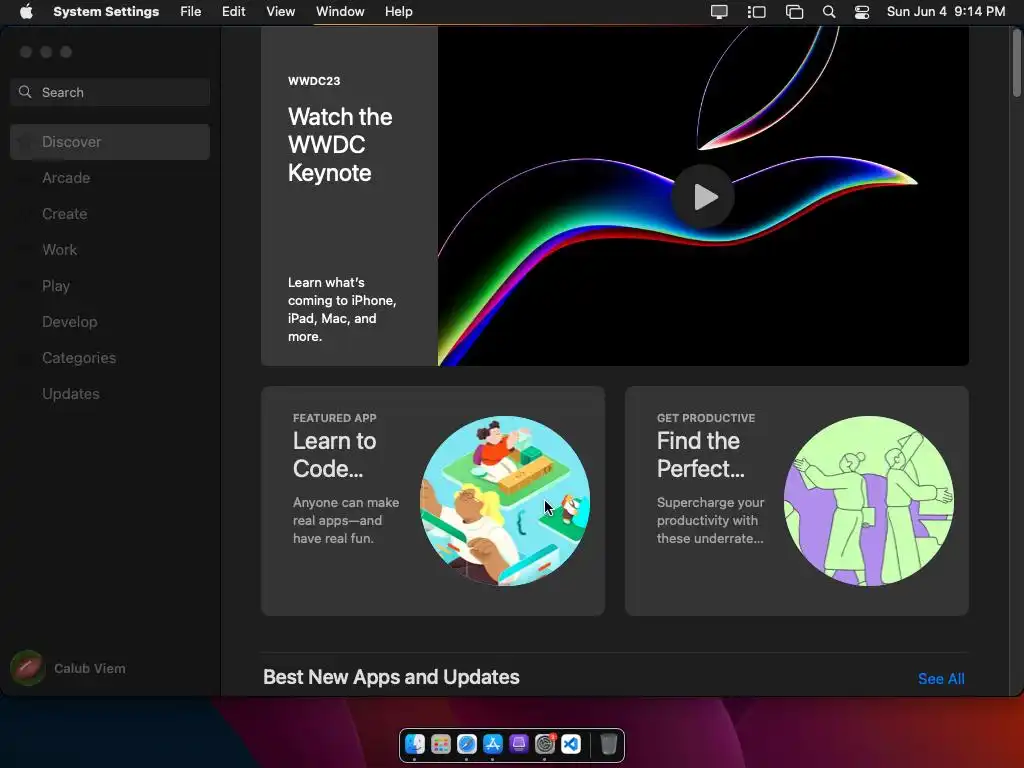The width and height of the screenshot is (1024, 768).
Task: Open Stage Manager menu bar icon
Action: point(756,12)
